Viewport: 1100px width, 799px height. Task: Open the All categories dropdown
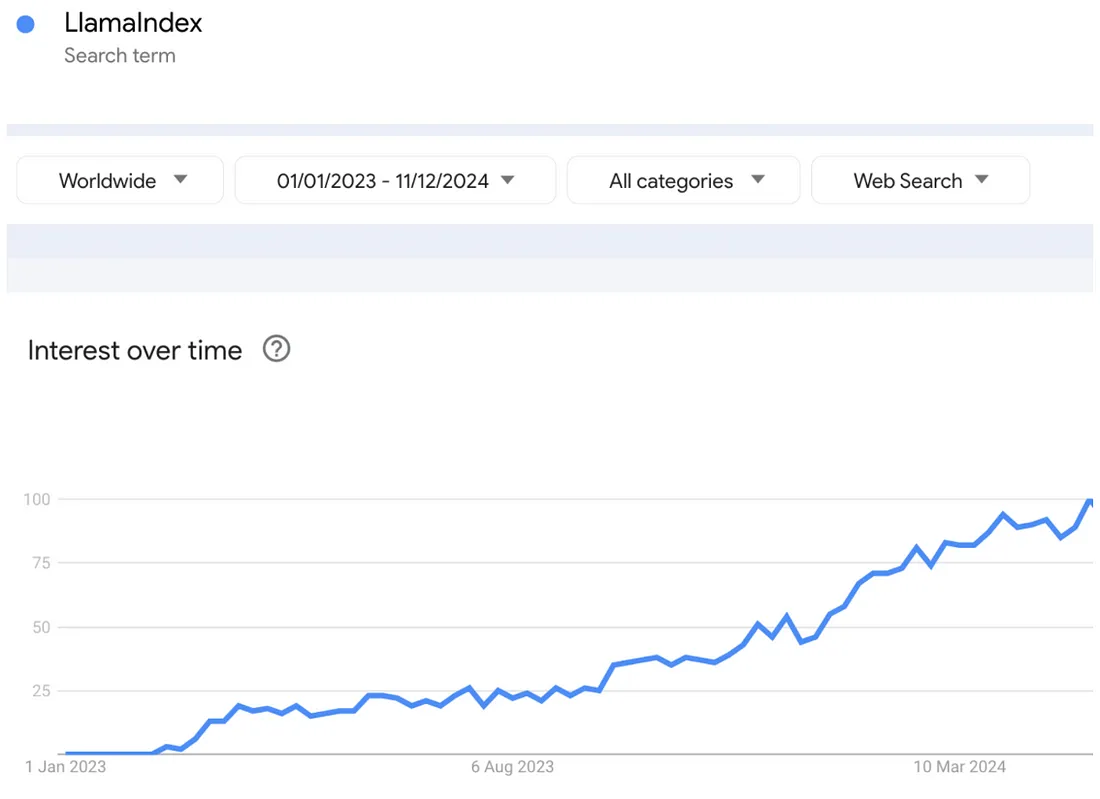(x=683, y=180)
